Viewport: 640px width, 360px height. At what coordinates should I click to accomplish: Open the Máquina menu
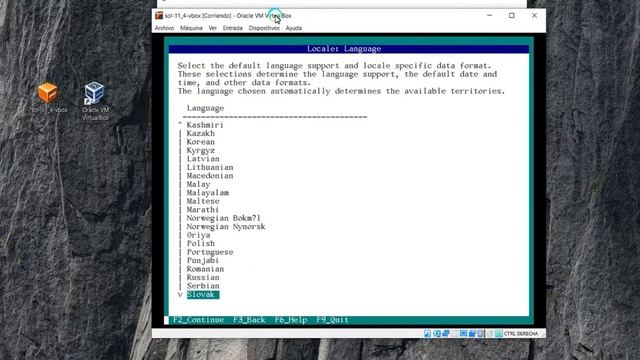(x=191, y=28)
